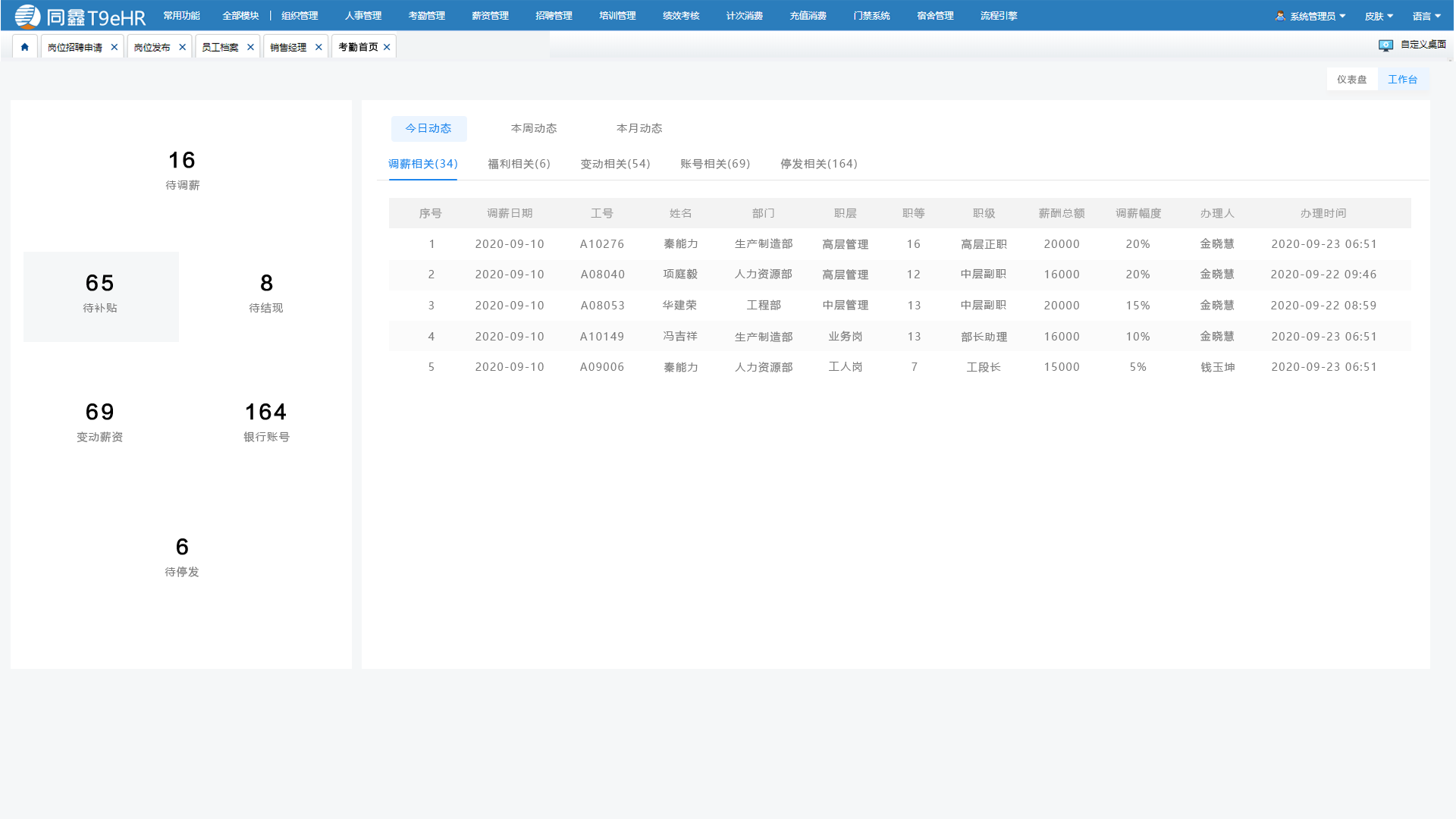Image resolution: width=1456 pixels, height=819 pixels.
Task: Select the 账号相关(69) tab
Action: (x=715, y=164)
